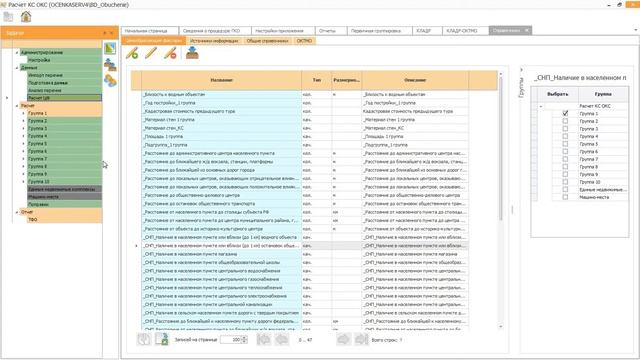This screenshot has height=360, width=640.
Task: Click the previous-page arrow in pager
Action: (x=282, y=339)
